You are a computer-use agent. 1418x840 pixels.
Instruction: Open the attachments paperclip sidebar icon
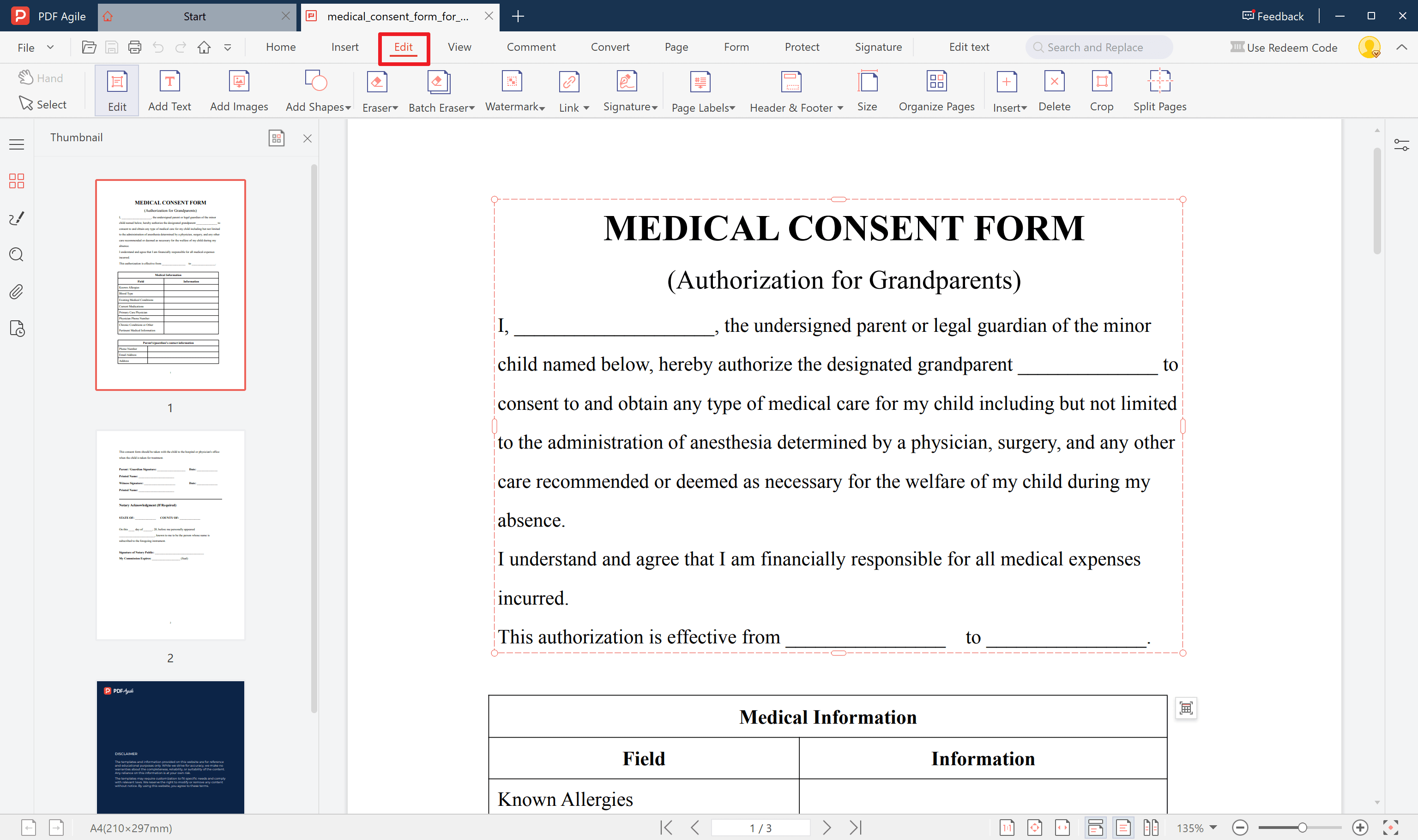click(x=17, y=292)
